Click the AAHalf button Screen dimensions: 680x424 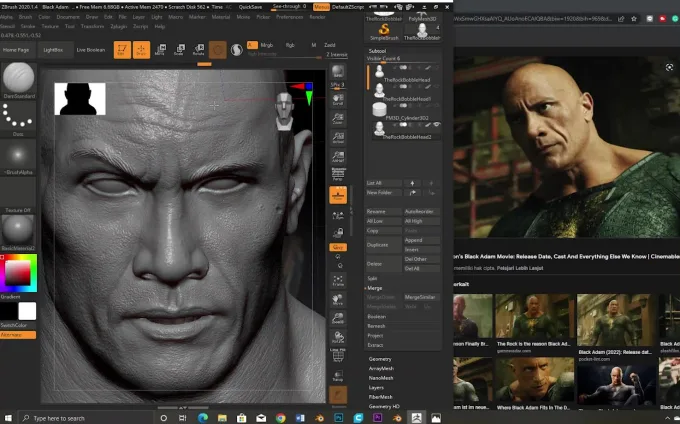click(338, 157)
